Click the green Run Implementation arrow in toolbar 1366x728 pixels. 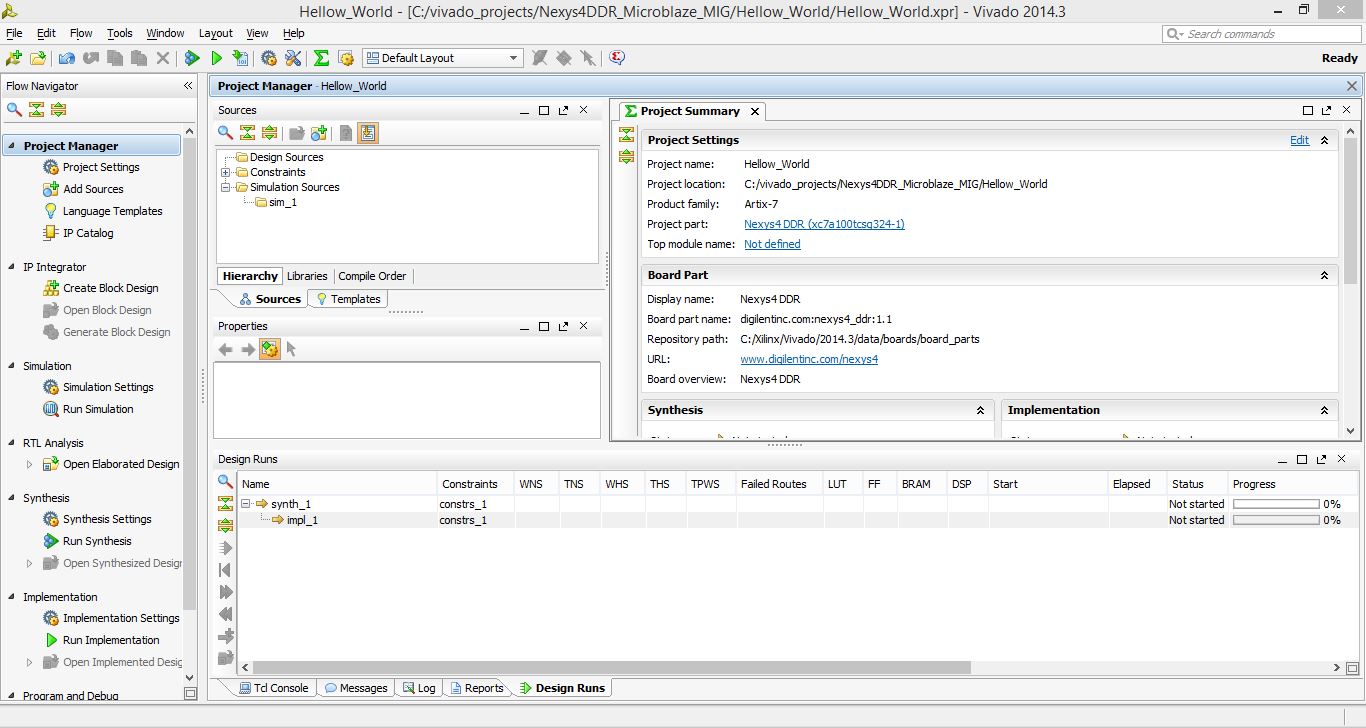pos(216,58)
